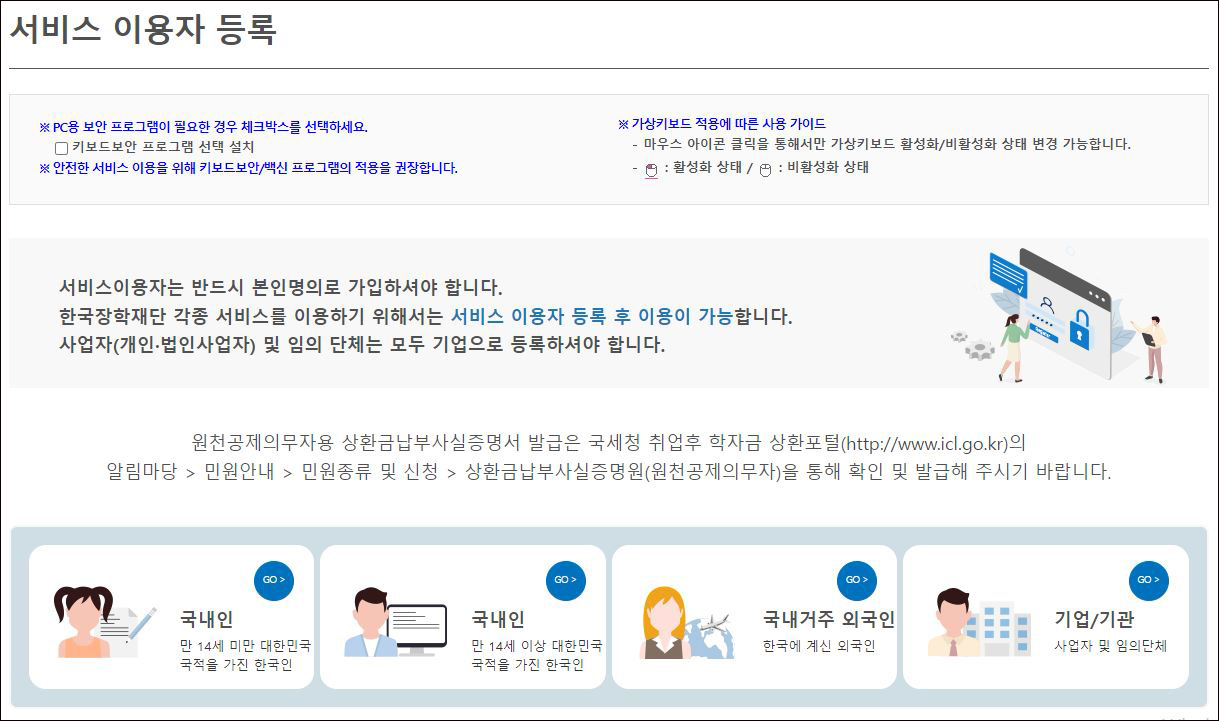Select the girl with pencil icon for under-14 국내인
1219x721 pixels.
103,621
